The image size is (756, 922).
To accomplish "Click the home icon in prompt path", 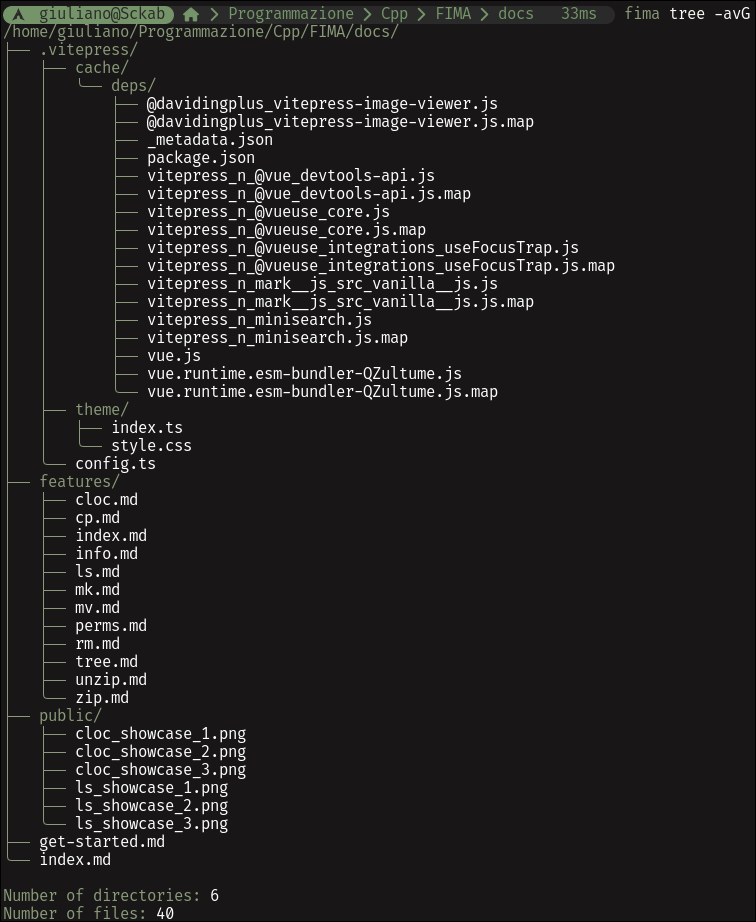I will coord(190,14).
